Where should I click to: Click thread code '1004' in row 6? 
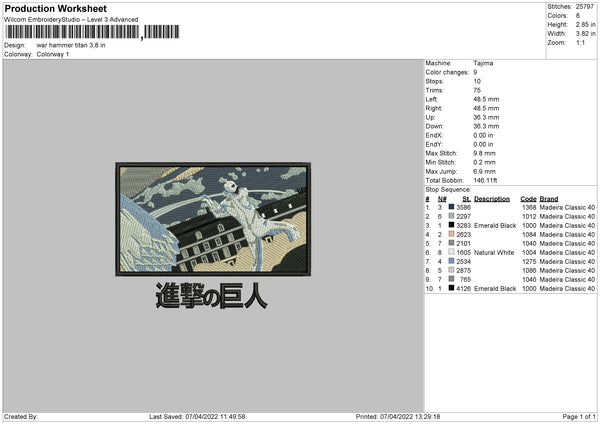pyautogui.click(x=529, y=252)
